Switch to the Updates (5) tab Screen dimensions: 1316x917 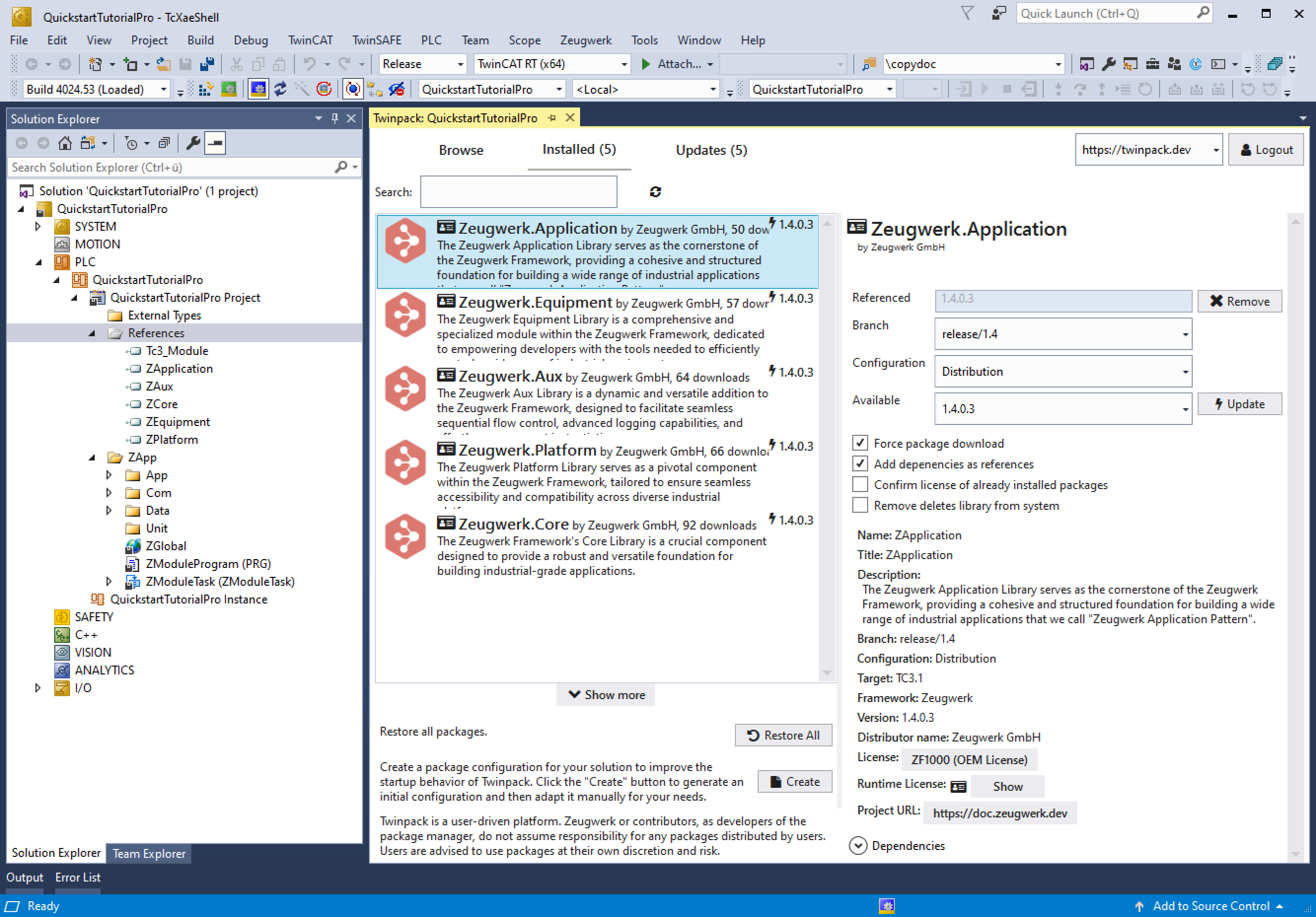pos(711,150)
